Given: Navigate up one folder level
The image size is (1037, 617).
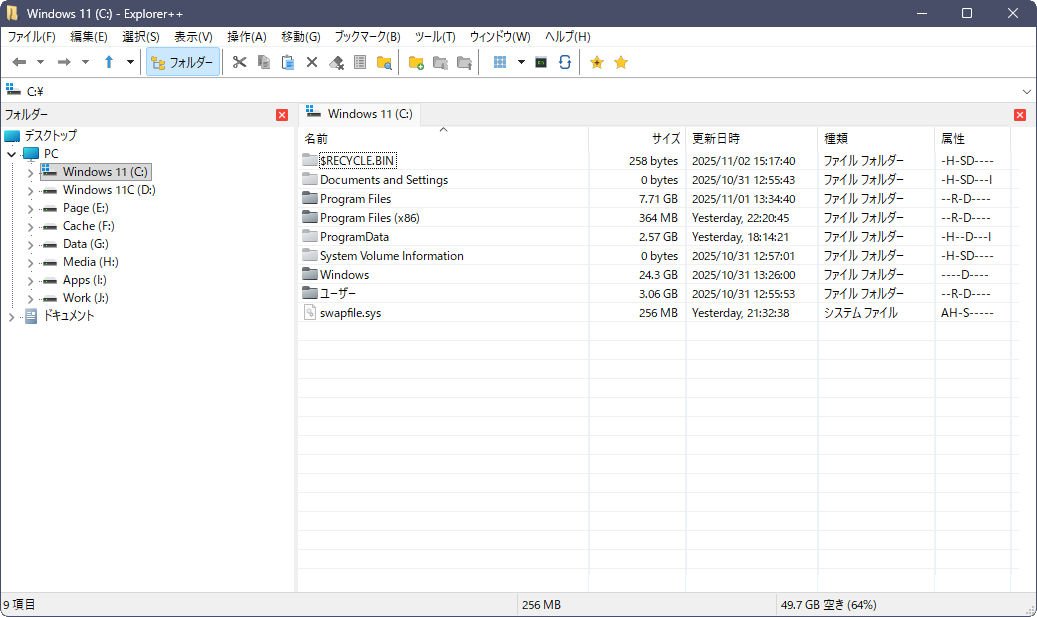Looking at the screenshot, I should point(109,62).
